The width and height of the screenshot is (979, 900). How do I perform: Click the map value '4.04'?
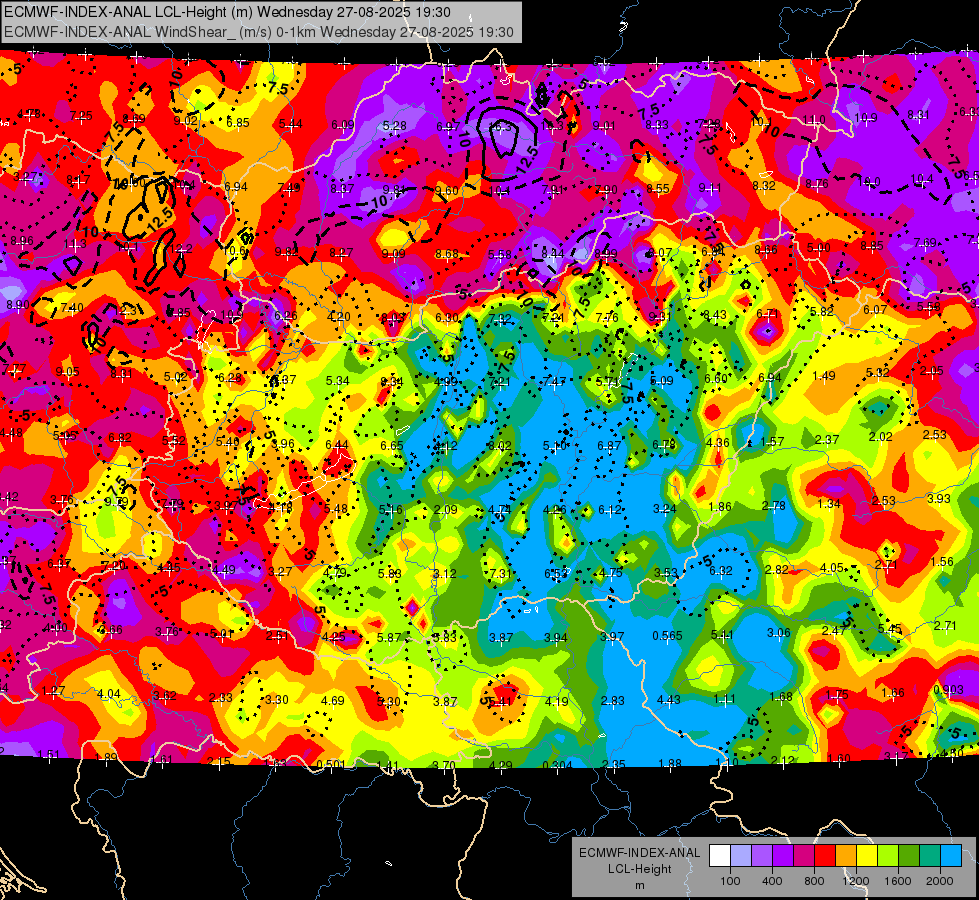(x=109, y=694)
